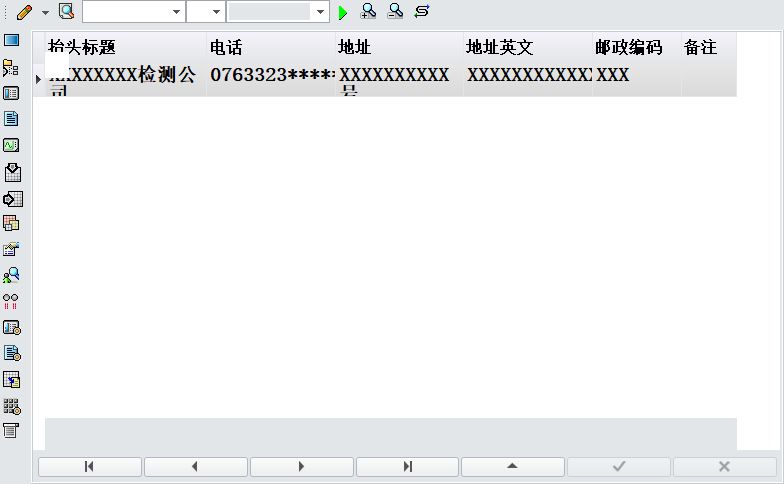Click the user search magnifier sidebar icon

coord(11,274)
